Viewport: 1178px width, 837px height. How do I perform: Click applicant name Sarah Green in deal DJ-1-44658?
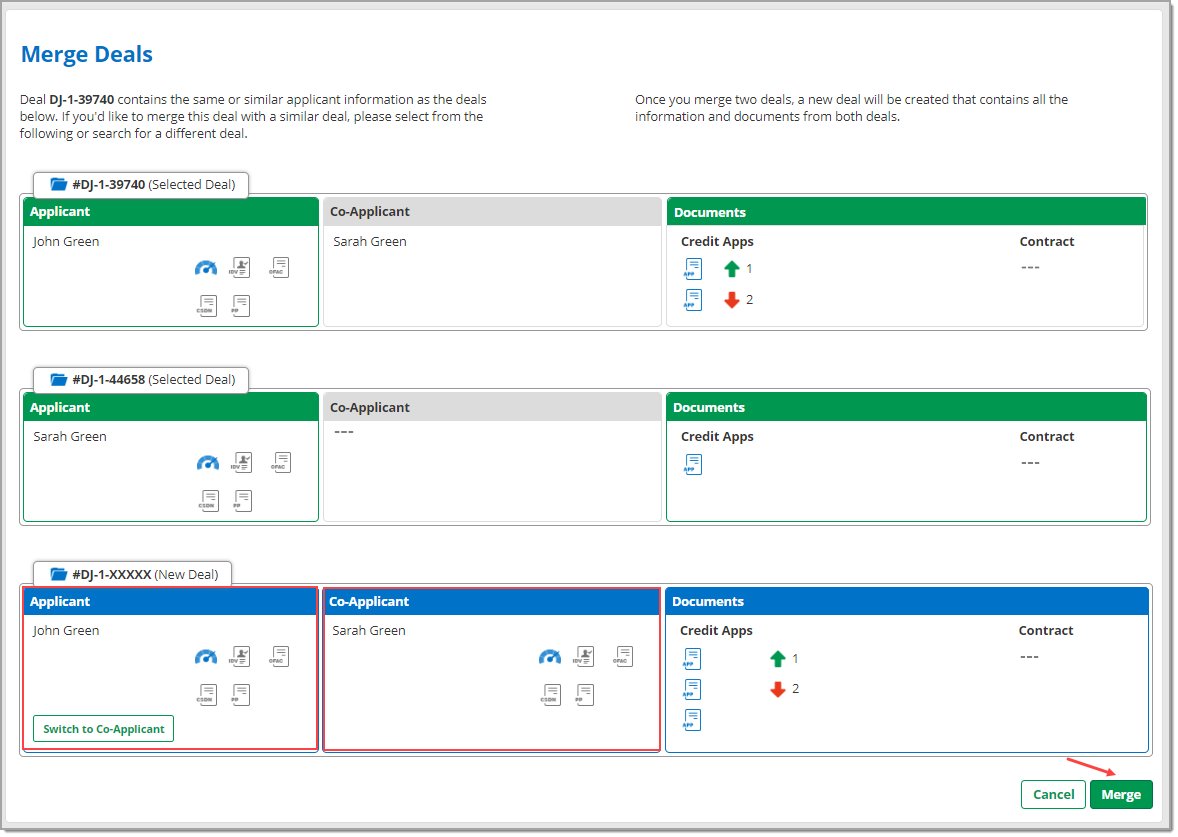[70, 437]
